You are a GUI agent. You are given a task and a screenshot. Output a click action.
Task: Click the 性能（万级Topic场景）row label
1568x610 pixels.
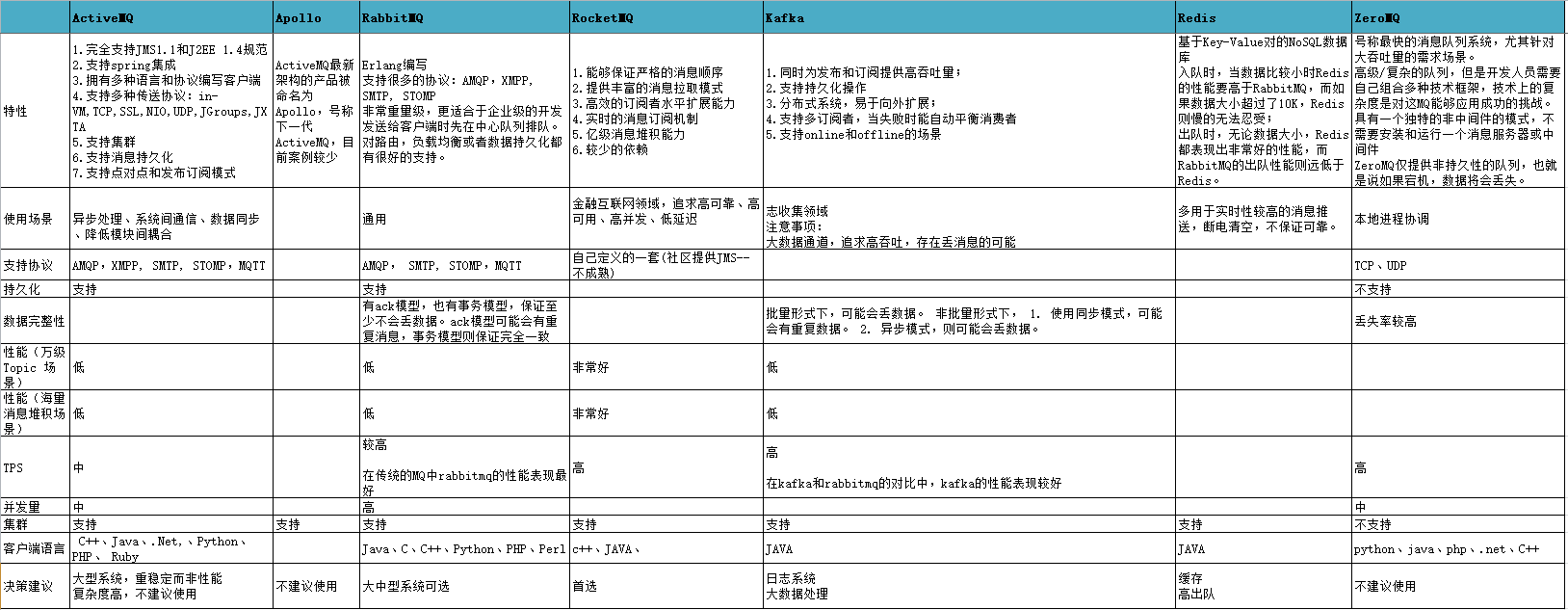(x=36, y=367)
